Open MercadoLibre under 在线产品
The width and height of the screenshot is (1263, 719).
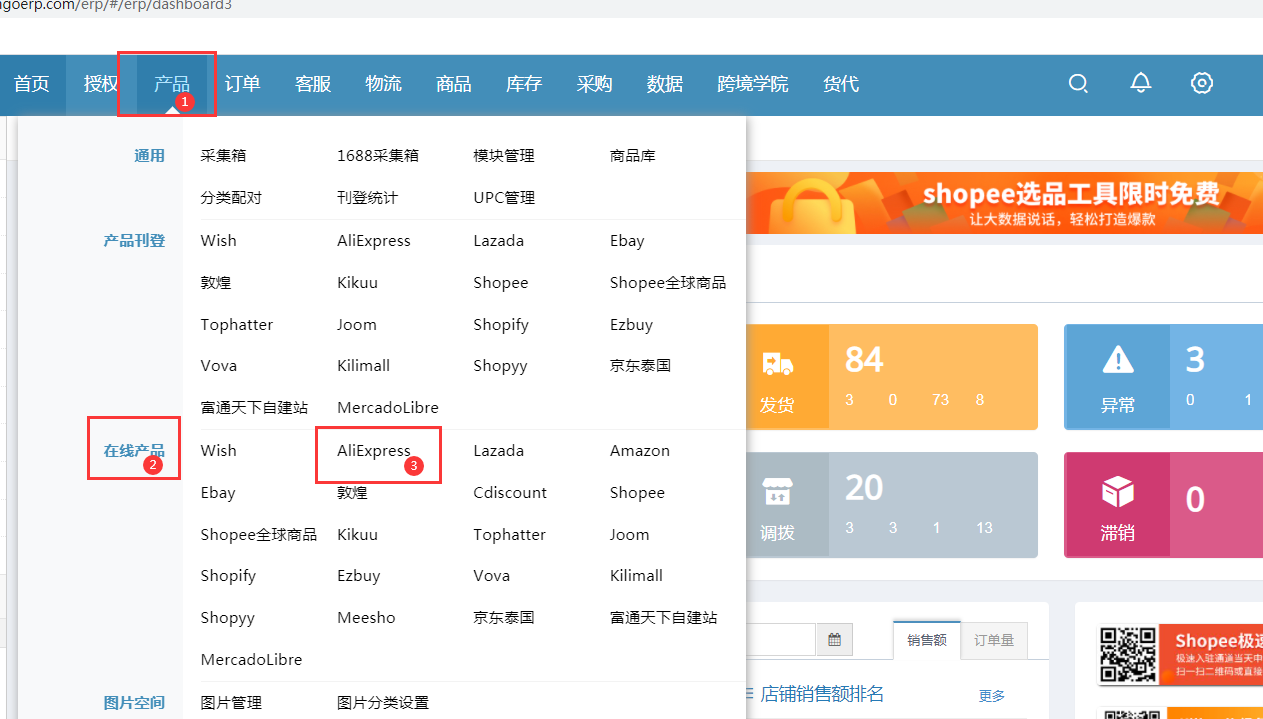pyautogui.click(x=251, y=660)
